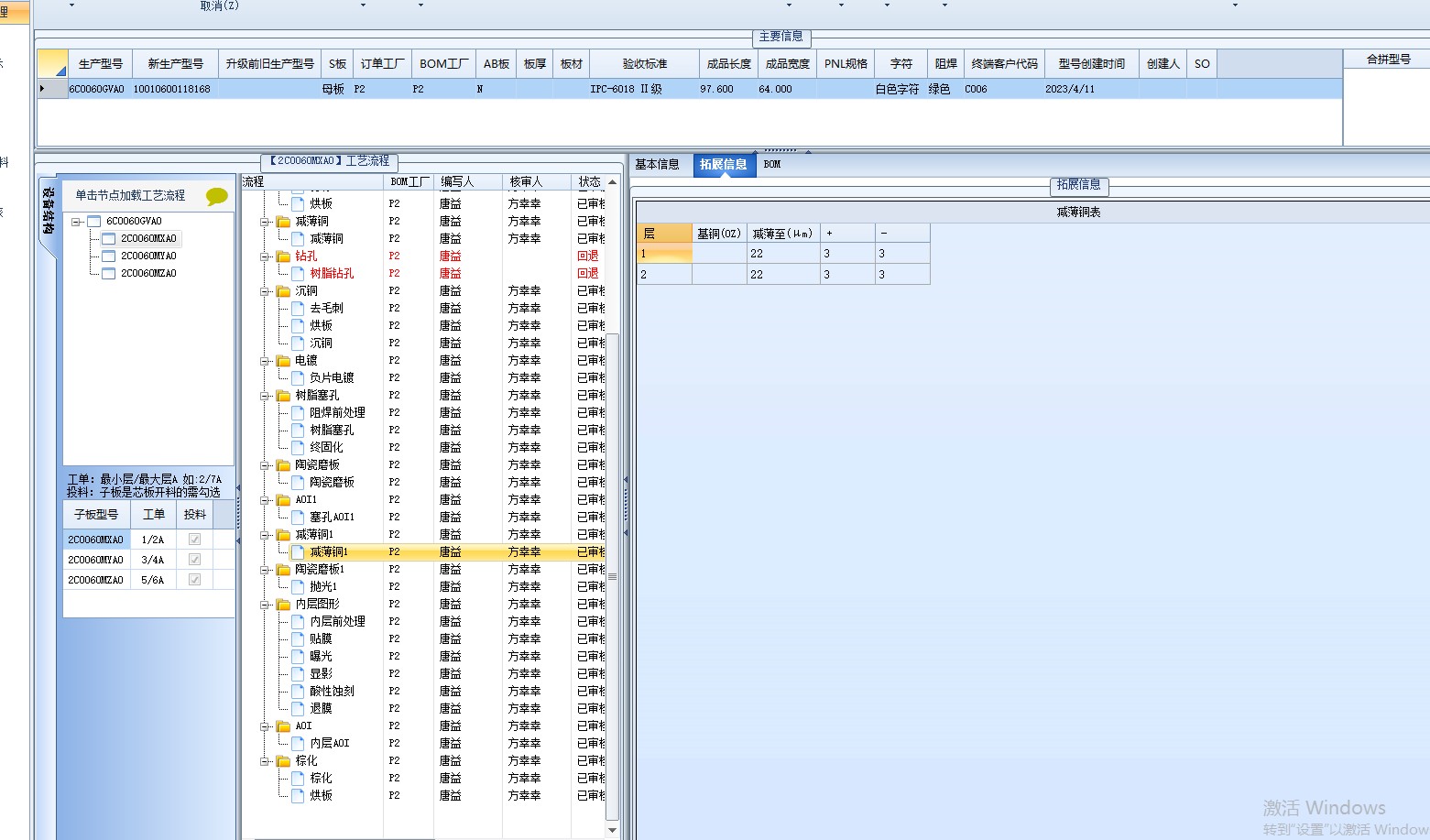Viewport: 1430px width, 840px height.
Task: Click the 塞孔AOI1 document icon
Action: point(298,517)
